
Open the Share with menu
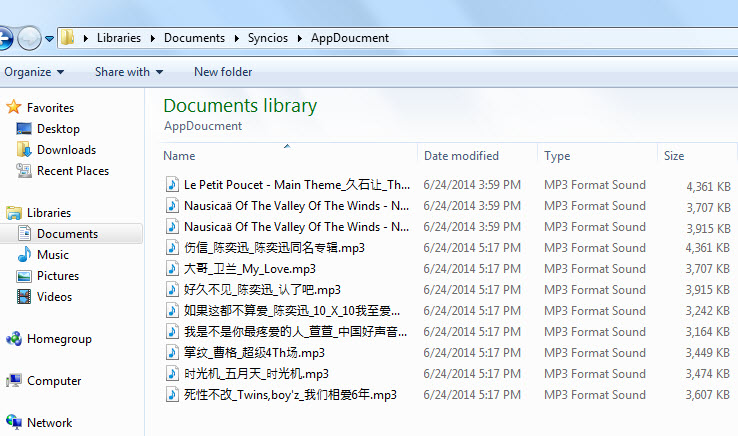click(129, 72)
